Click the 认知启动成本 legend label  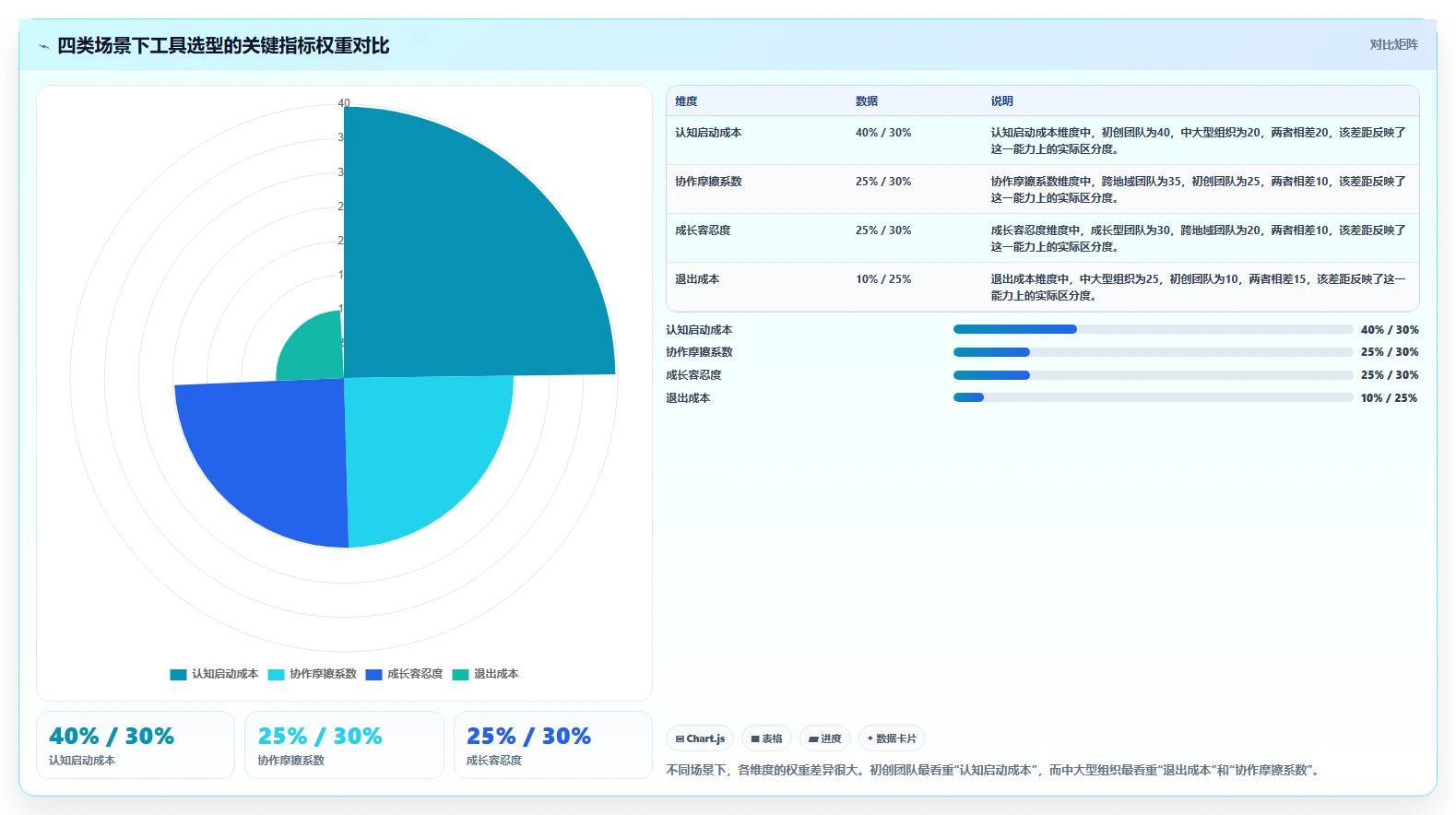(225, 674)
